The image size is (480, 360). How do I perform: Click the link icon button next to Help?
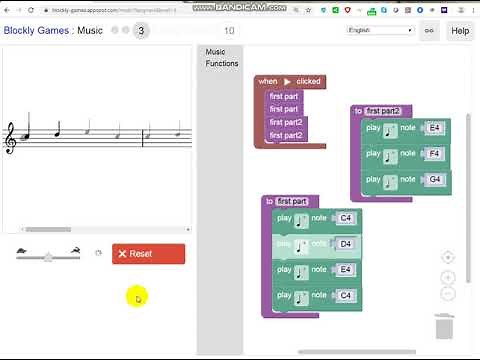point(429,31)
